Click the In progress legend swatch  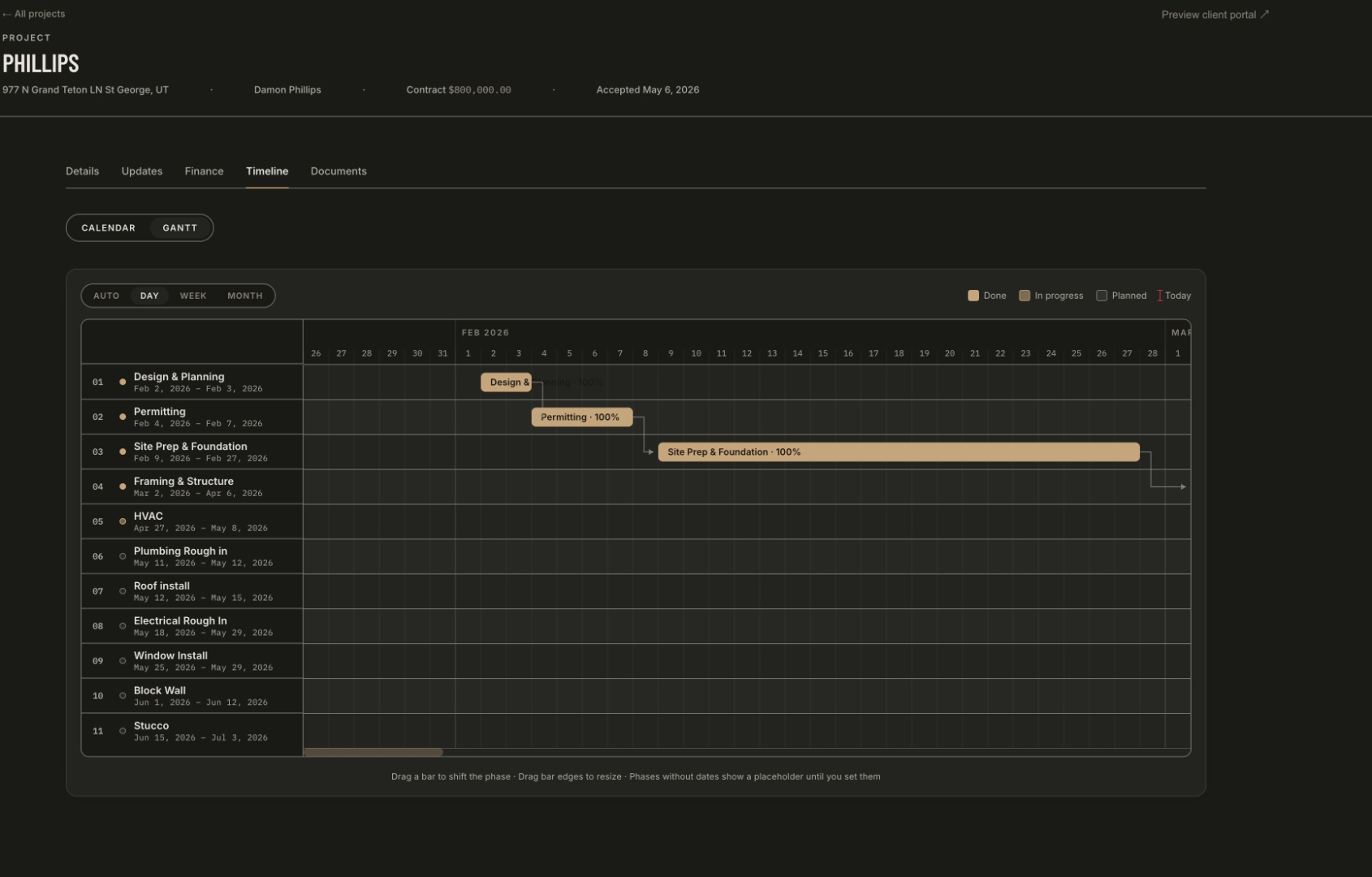click(x=1025, y=296)
